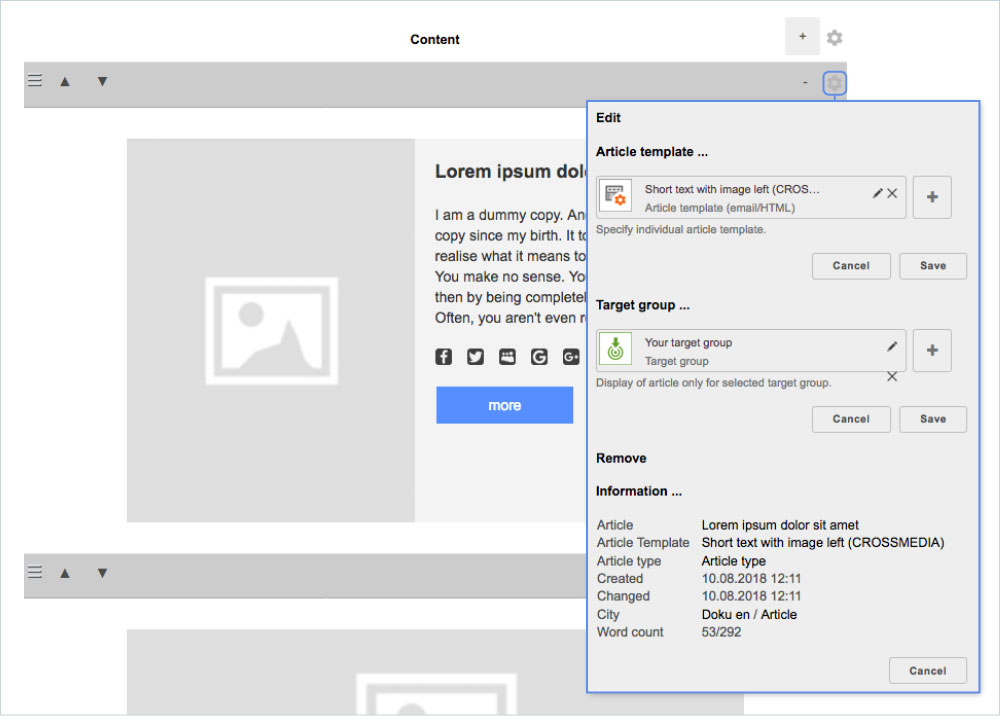This screenshot has width=1000, height=716.
Task: Save the Article template selection
Action: [x=932, y=266]
